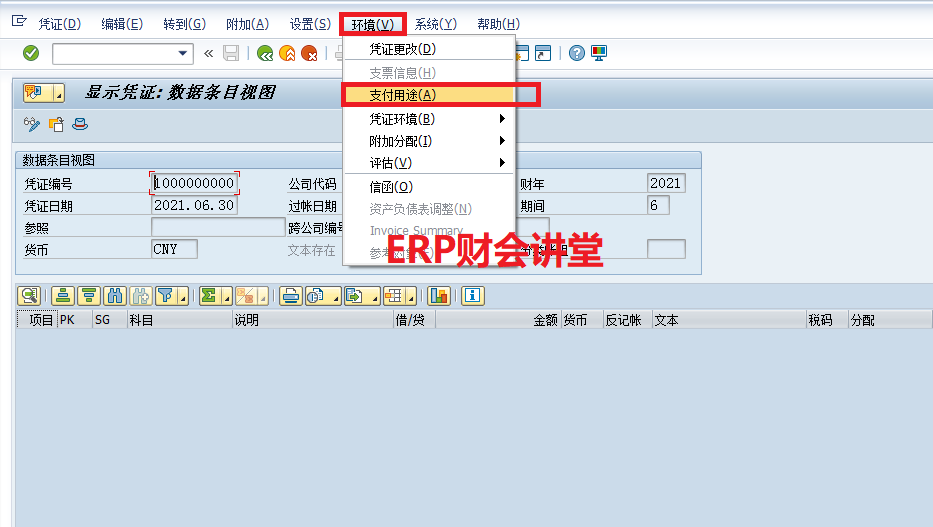This screenshot has width=933, height=527.
Task: Click the blue Information icon
Action: click(x=472, y=295)
